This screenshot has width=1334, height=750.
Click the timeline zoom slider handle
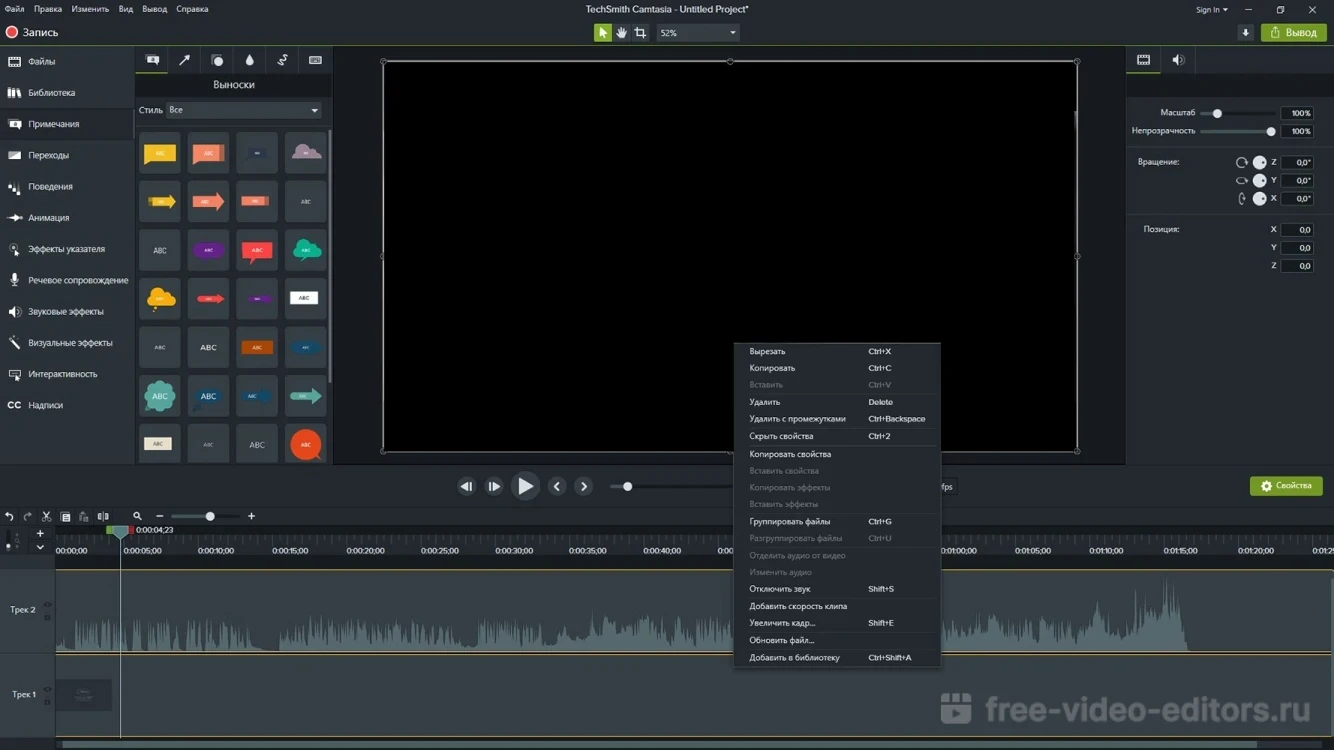coord(210,517)
